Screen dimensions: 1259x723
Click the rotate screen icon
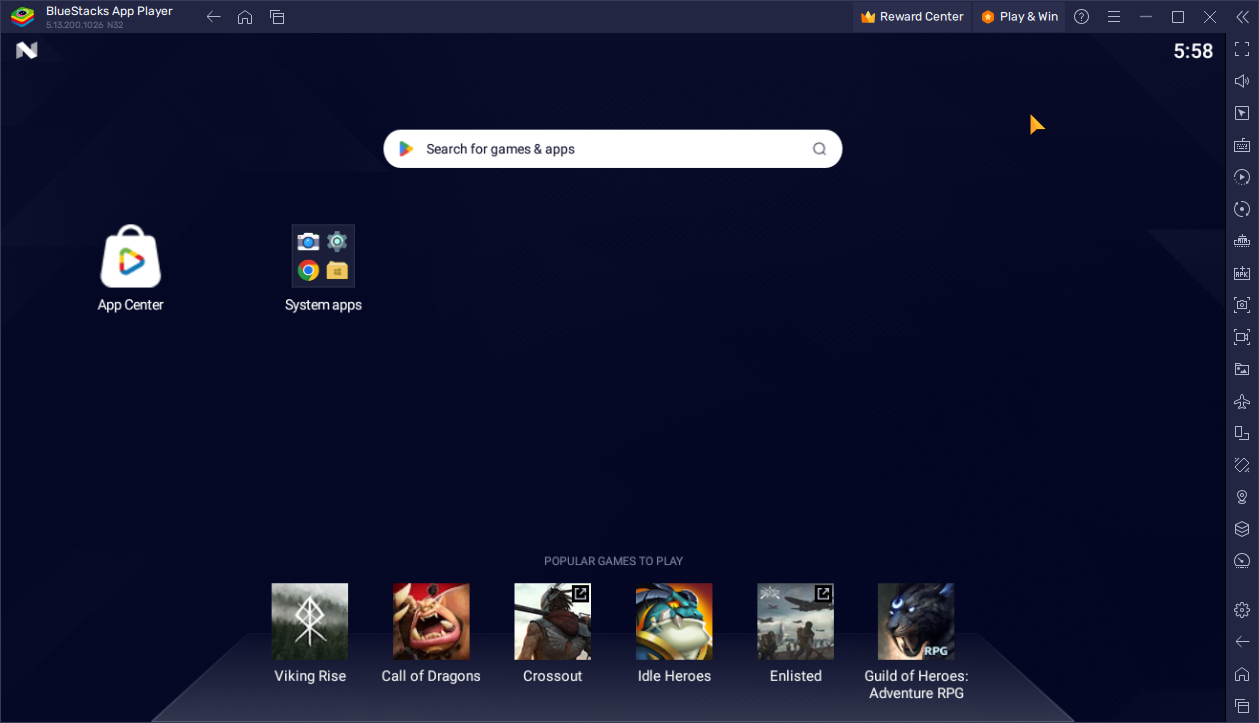(1242, 433)
